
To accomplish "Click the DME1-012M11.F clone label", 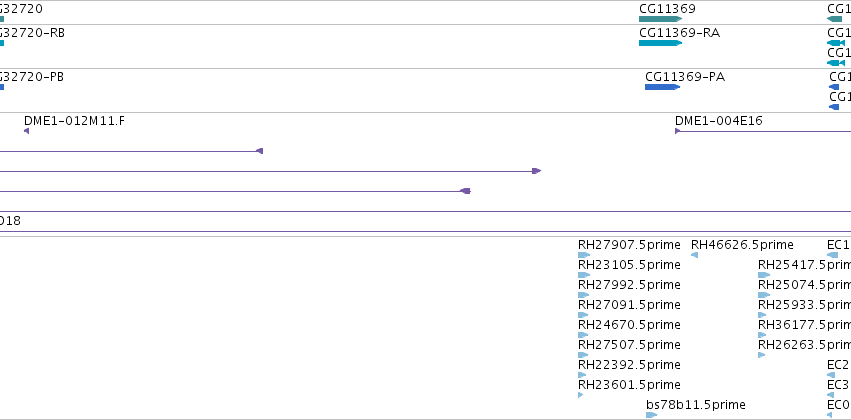I will 74,120.
